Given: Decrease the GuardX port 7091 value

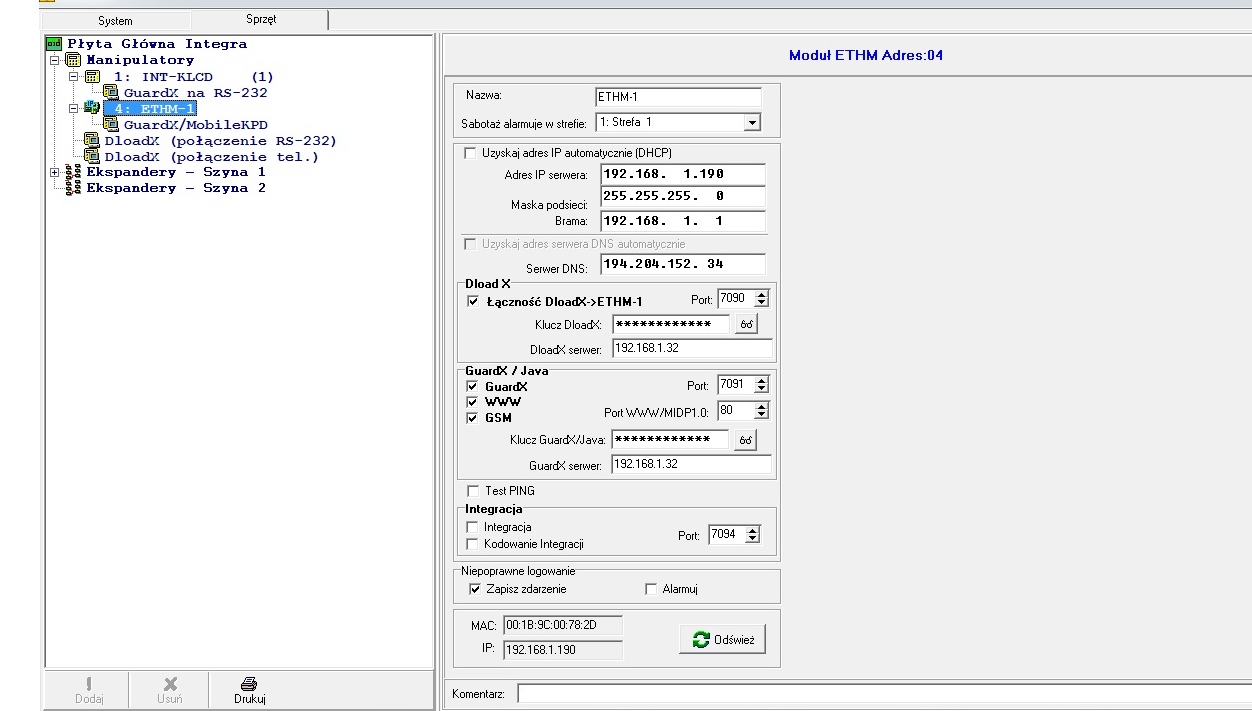Looking at the screenshot, I should pos(762,389).
